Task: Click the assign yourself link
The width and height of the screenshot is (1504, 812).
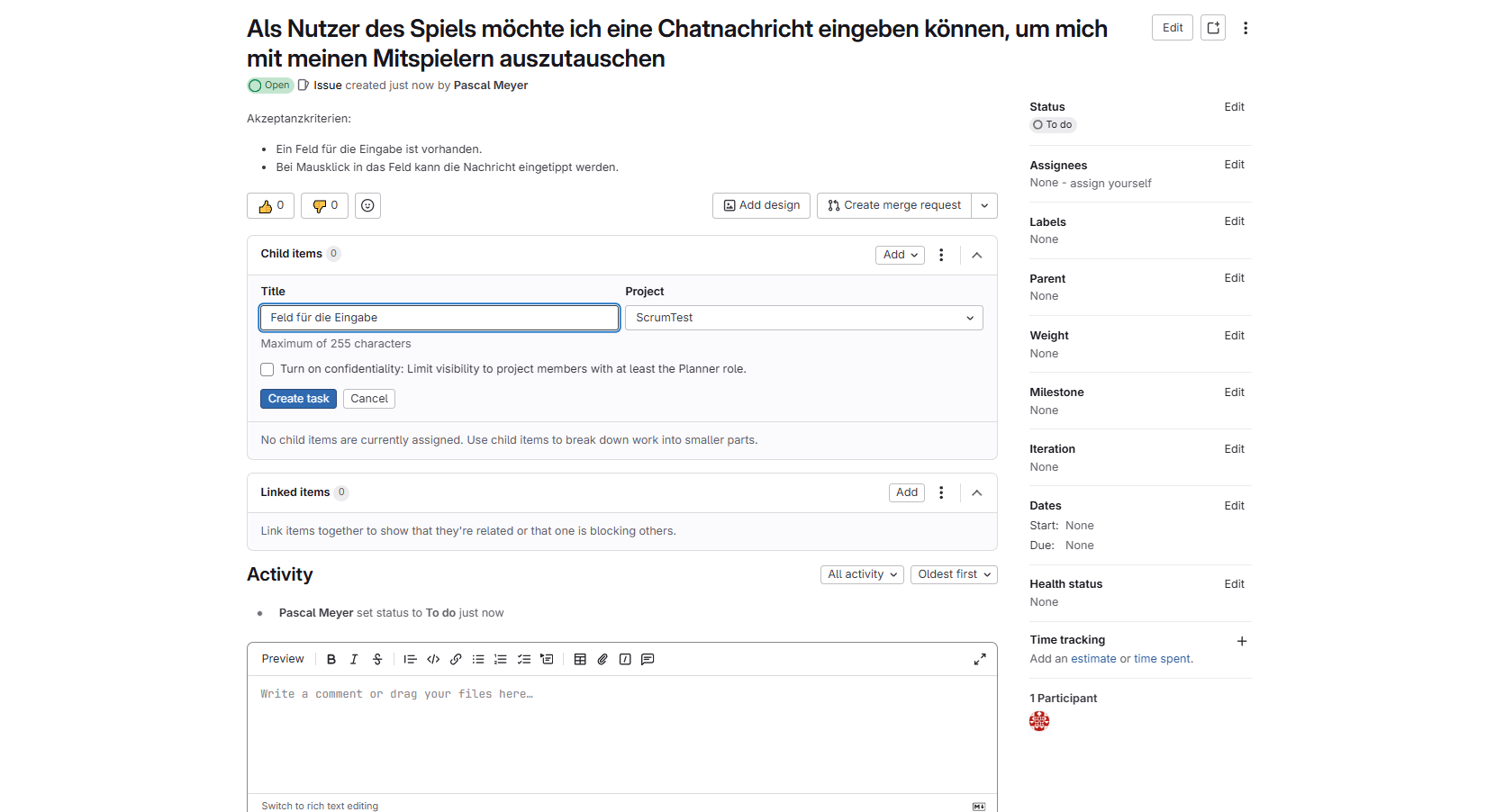Action: [1110, 183]
